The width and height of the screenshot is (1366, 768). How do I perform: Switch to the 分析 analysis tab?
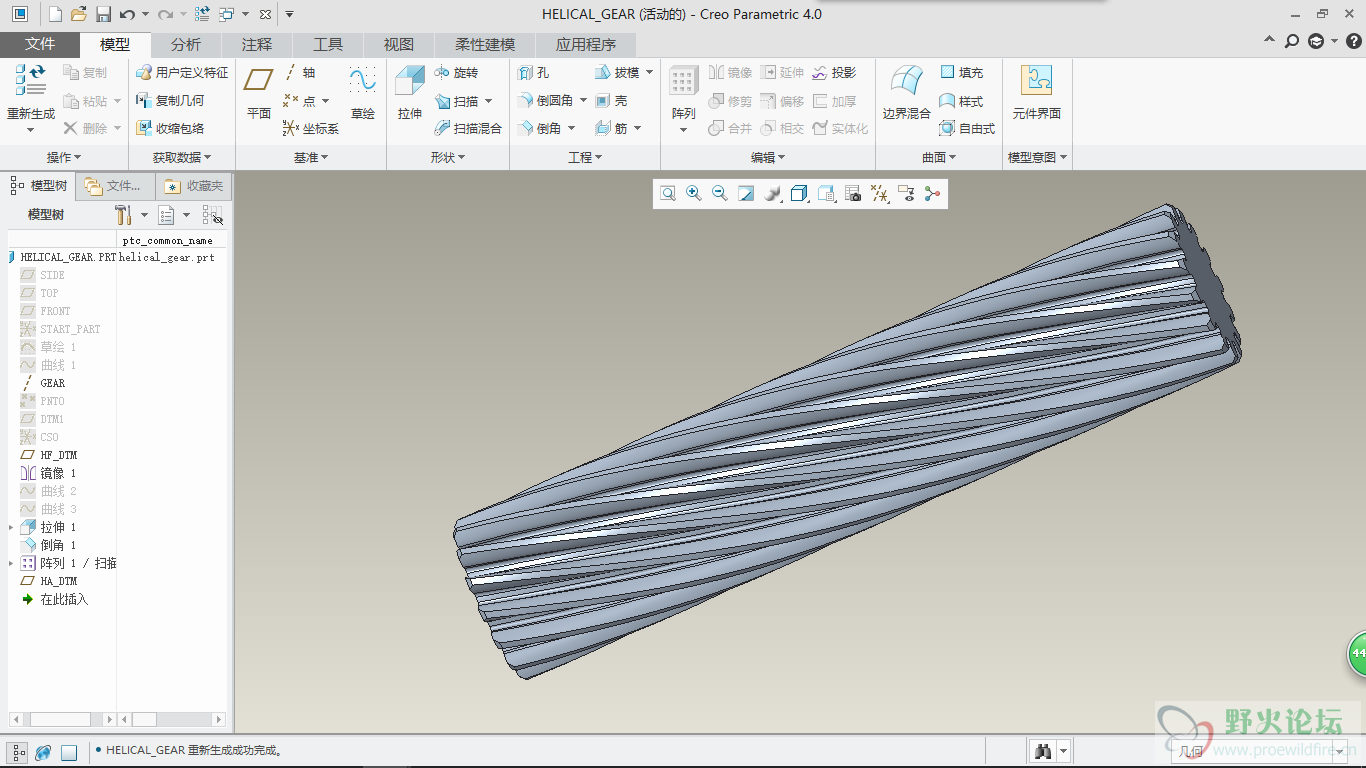(186, 45)
